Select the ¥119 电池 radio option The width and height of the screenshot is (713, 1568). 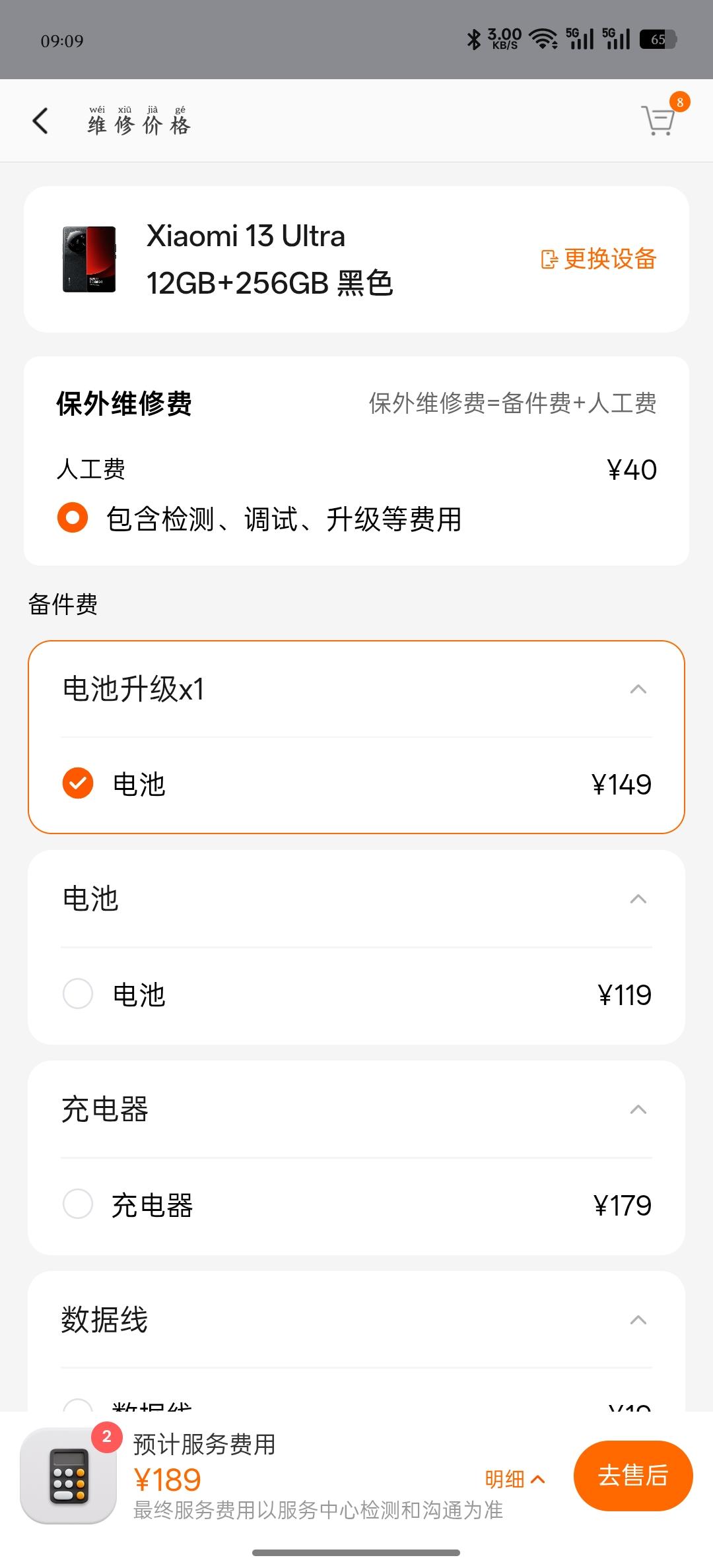78,994
